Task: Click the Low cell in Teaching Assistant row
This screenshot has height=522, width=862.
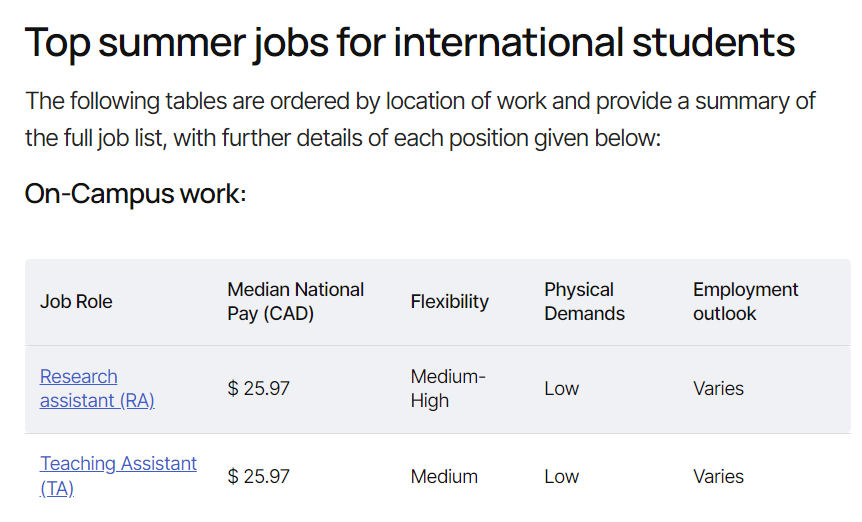Action: point(561,476)
